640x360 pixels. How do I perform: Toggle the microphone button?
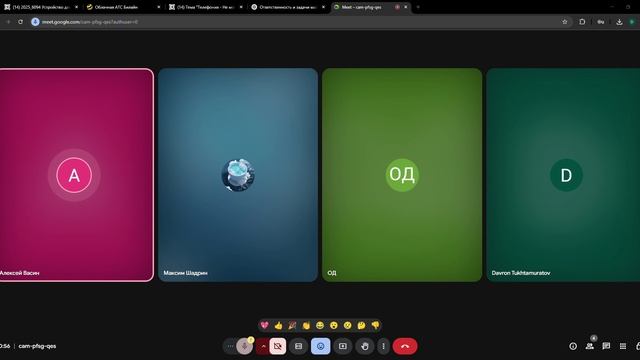[244, 346]
